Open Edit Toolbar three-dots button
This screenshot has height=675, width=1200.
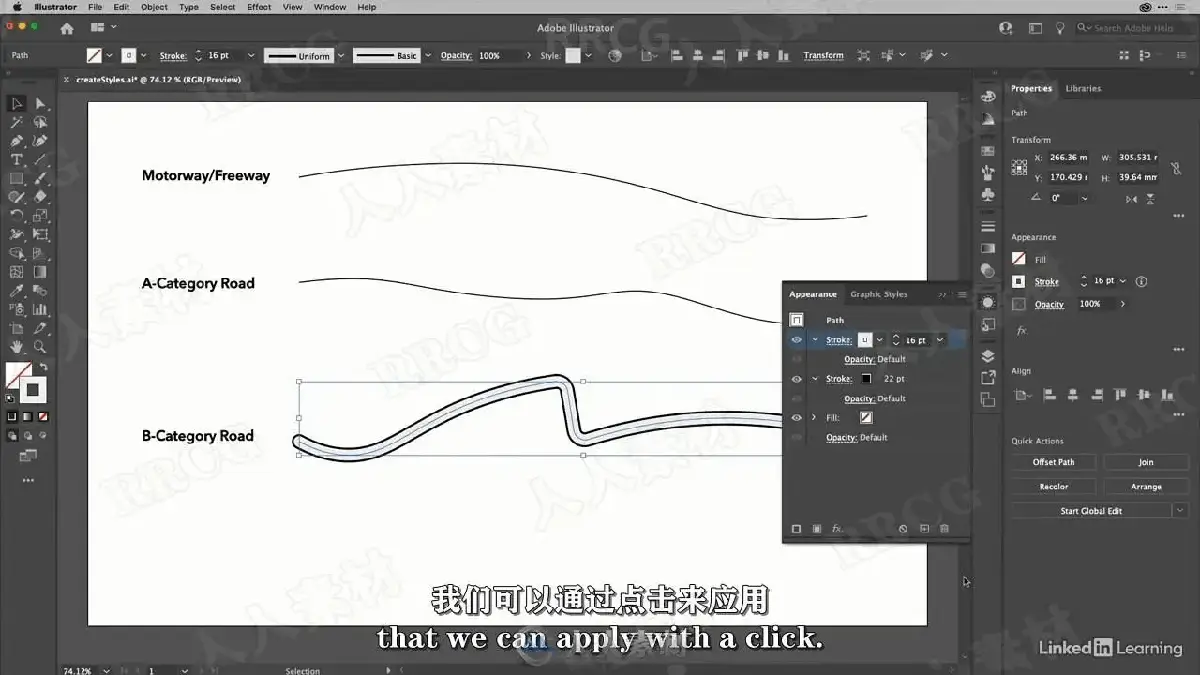pyautogui.click(x=28, y=481)
